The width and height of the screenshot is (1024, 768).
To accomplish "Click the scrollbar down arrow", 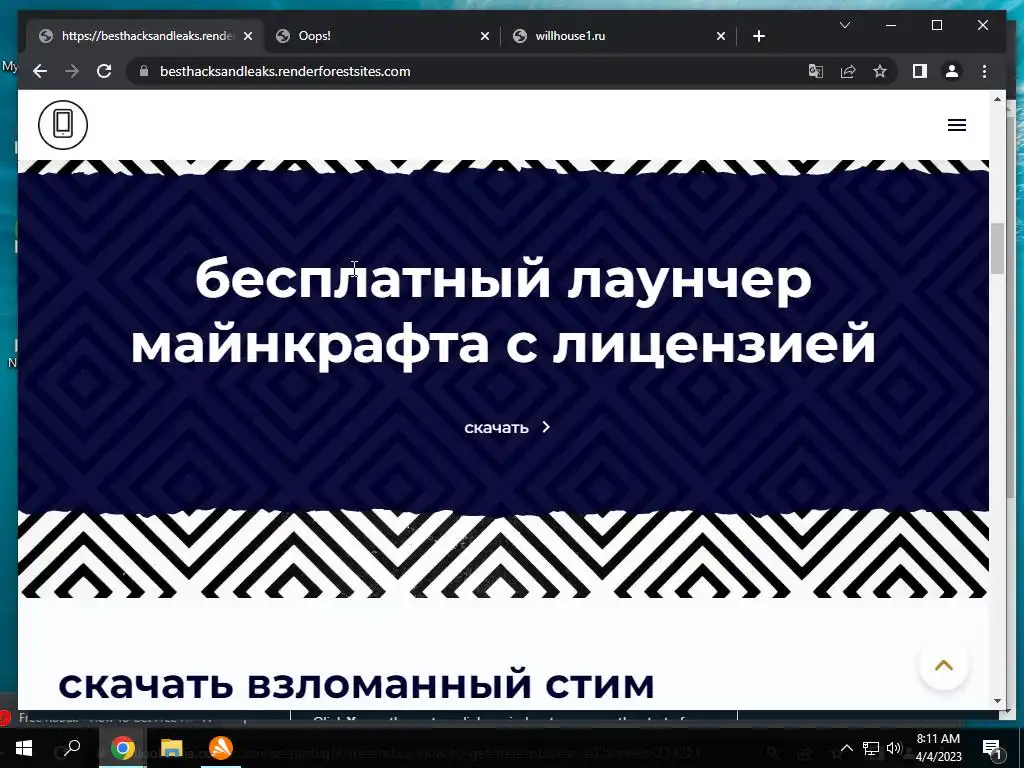I will [x=997, y=701].
